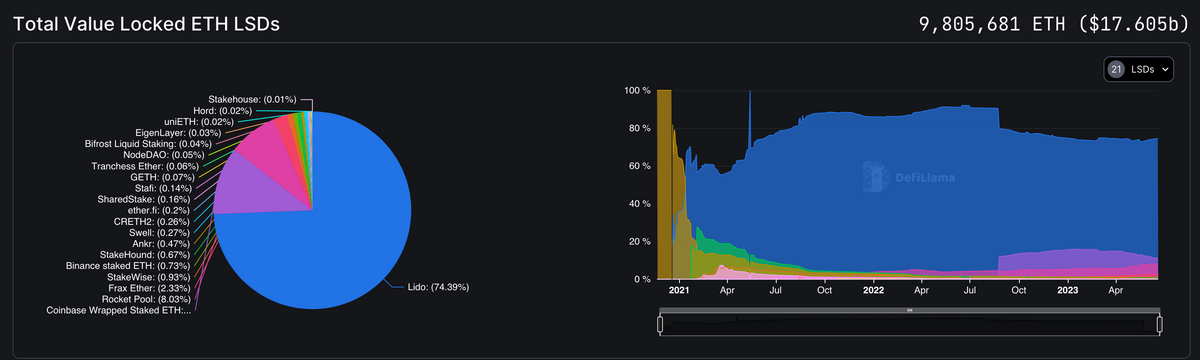The image size is (1200, 360).
Task: Click the 'CRETH2: (0.26%)' label
Action: (x=152, y=221)
